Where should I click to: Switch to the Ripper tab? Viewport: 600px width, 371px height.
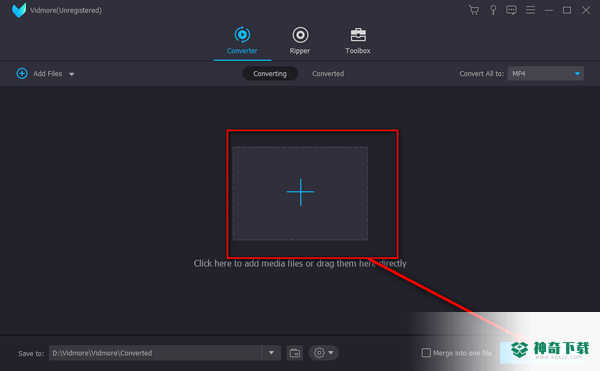(300, 41)
